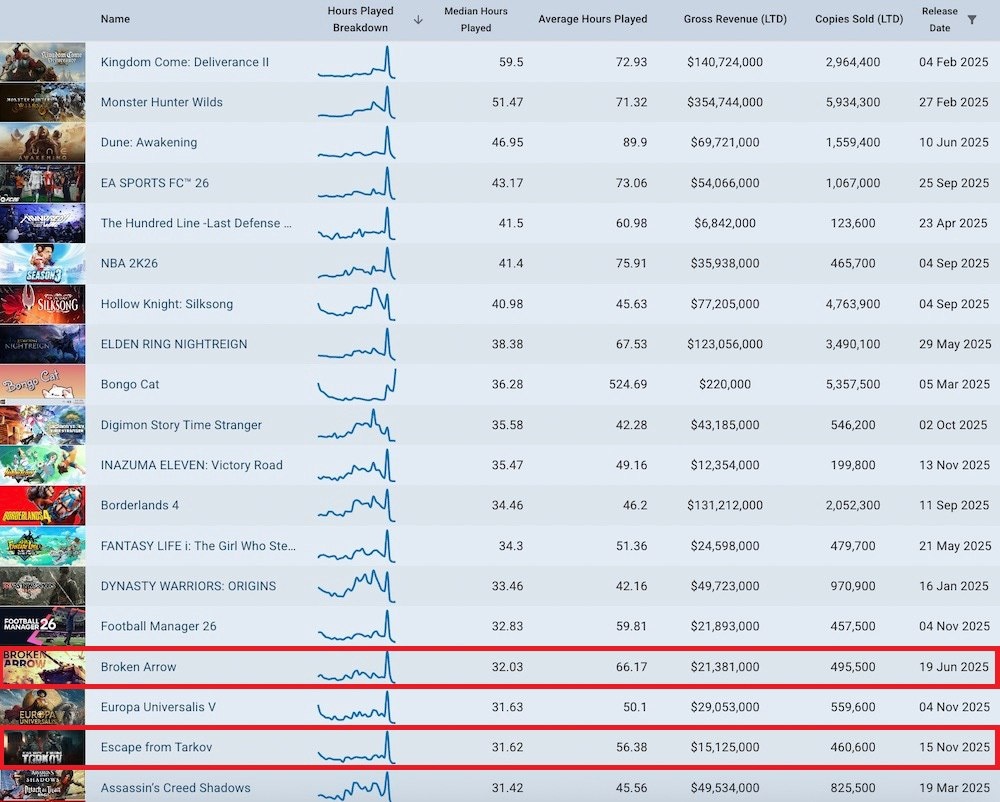The width and height of the screenshot is (1000, 802).
Task: Open Bongo Cat title link
Action: click(x=130, y=384)
